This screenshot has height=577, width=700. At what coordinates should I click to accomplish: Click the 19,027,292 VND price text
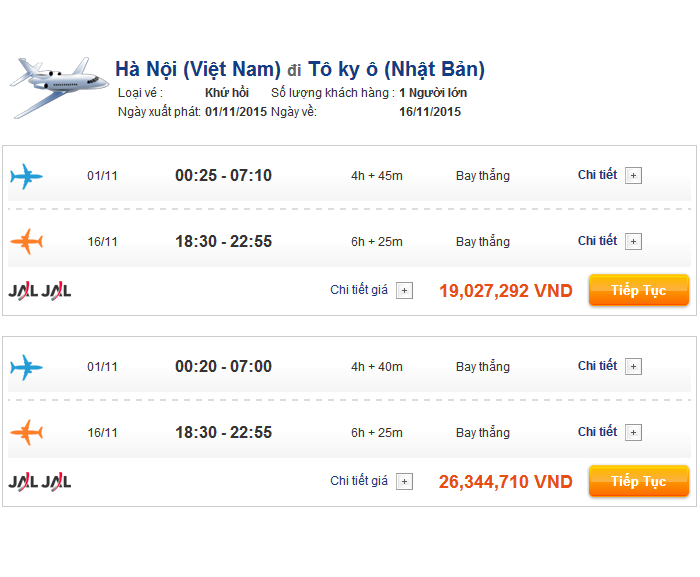505,291
